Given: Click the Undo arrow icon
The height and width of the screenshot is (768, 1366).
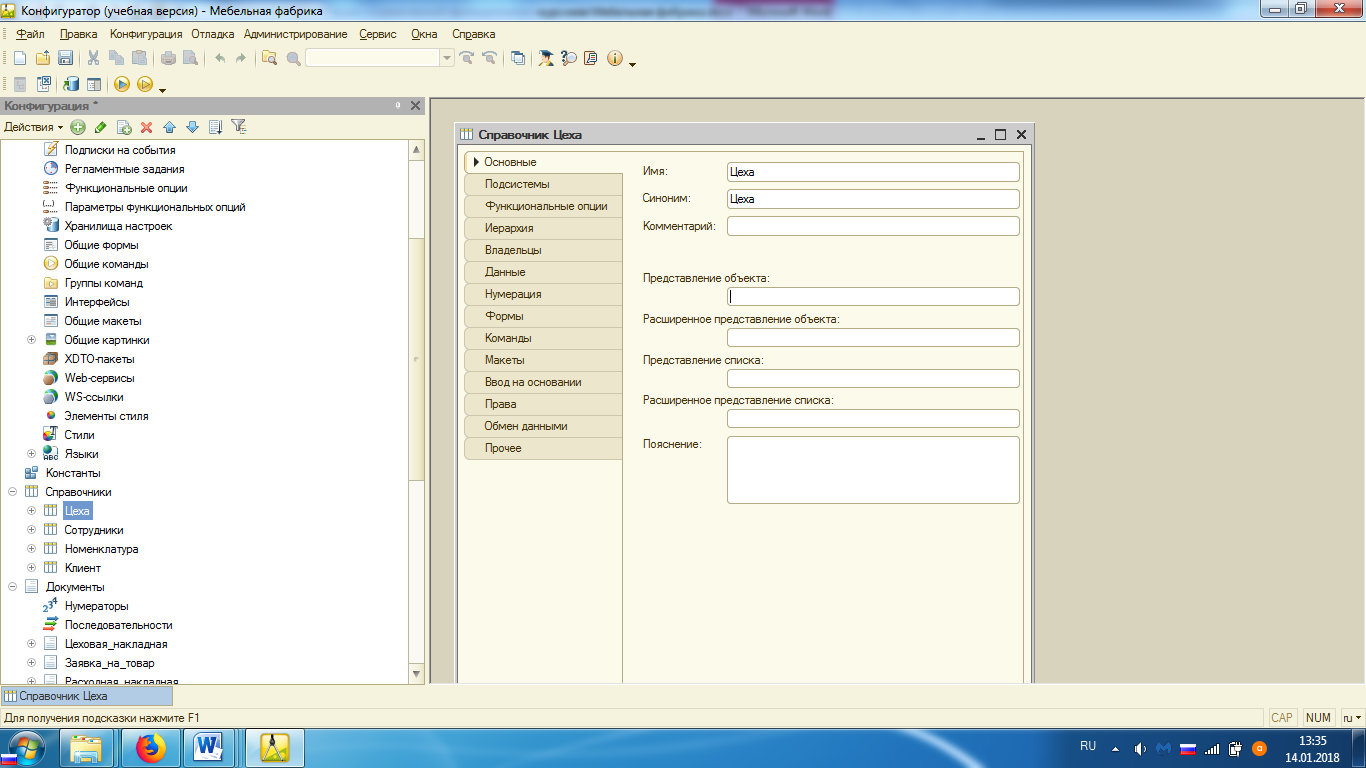Looking at the screenshot, I should click(219, 58).
